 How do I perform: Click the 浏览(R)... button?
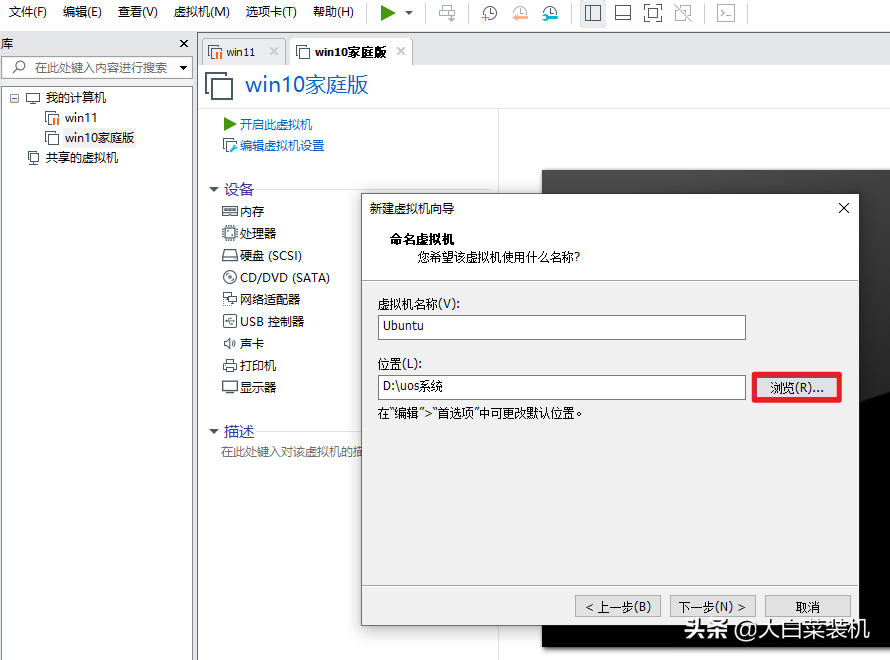[x=796, y=388]
